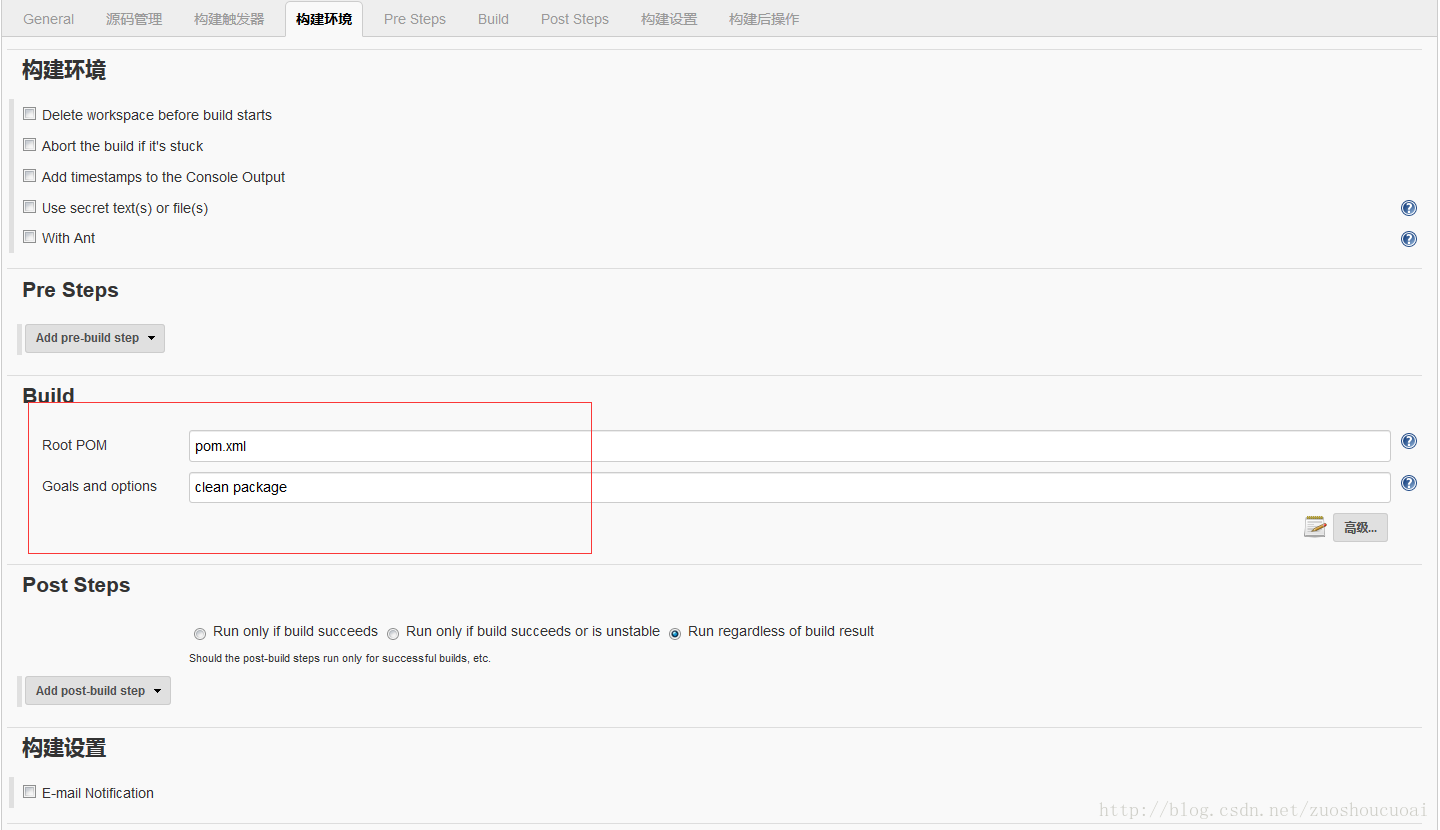This screenshot has height=830, width=1440.
Task: Open the Build tab
Action: tap(493, 19)
